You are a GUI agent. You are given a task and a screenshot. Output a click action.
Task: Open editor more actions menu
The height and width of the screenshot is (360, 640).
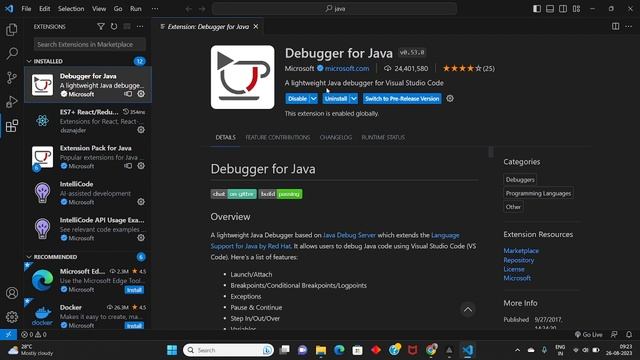coord(628,27)
